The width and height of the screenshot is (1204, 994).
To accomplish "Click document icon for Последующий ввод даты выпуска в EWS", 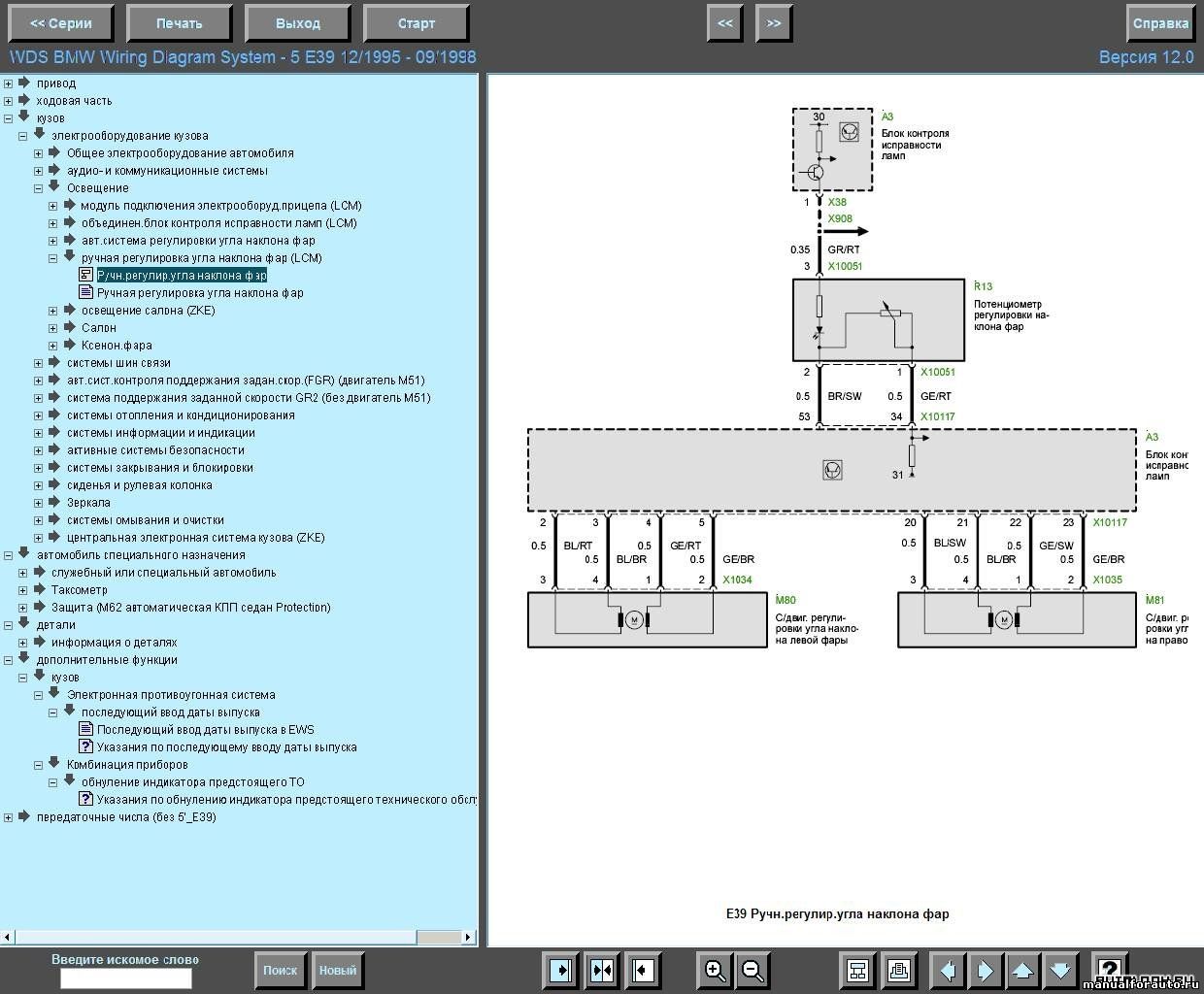I will coord(86,730).
